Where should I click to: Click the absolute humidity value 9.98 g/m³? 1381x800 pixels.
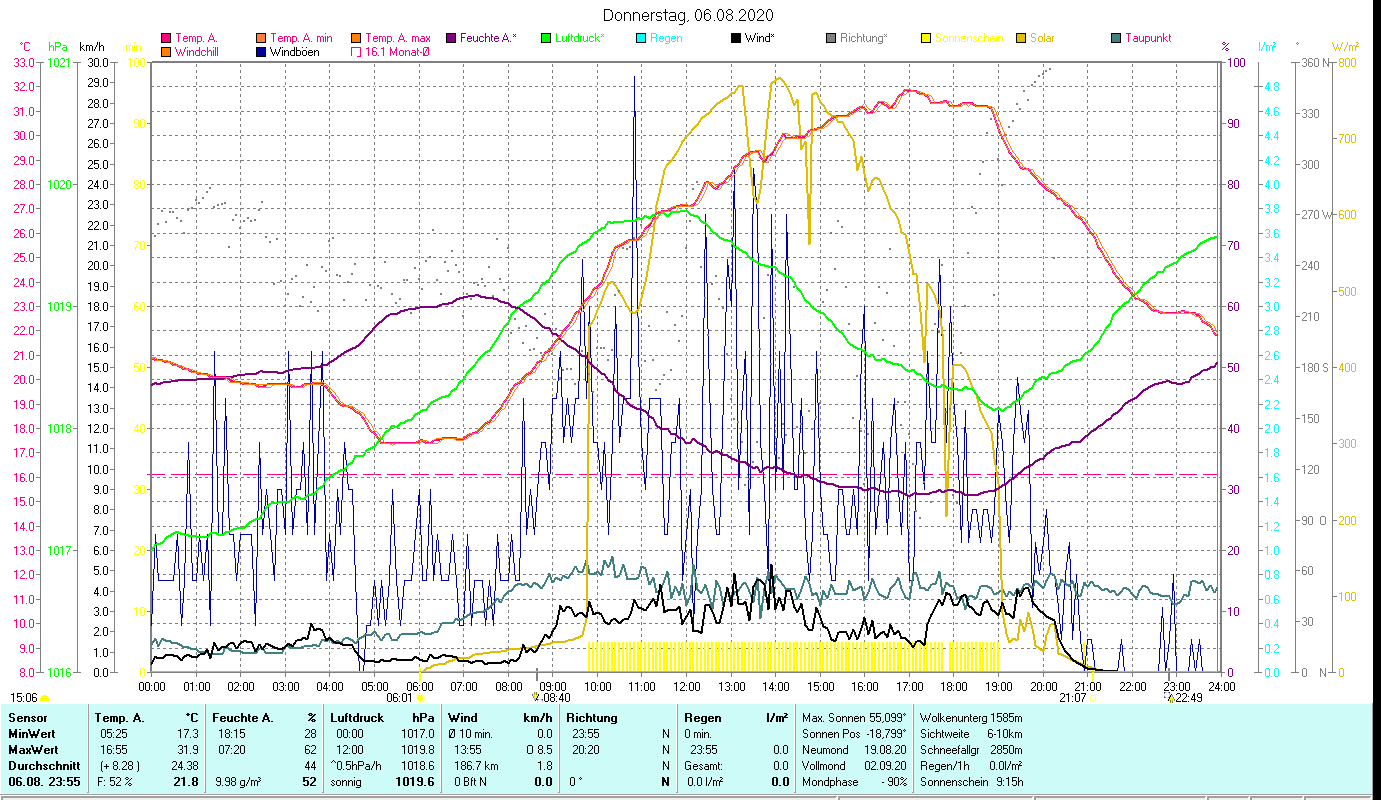[236, 782]
